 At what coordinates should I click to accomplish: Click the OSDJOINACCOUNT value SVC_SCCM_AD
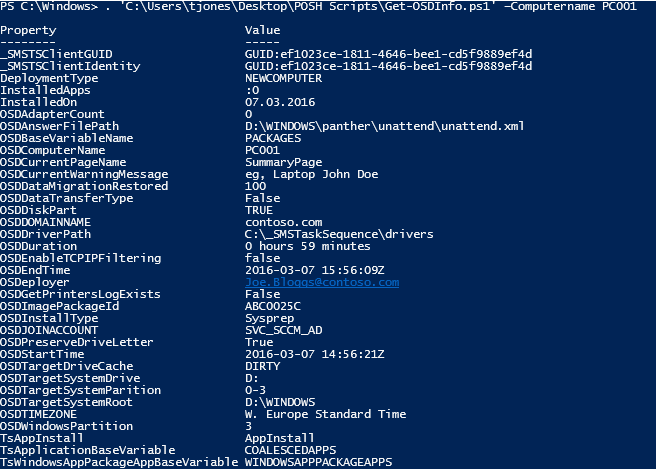click(283, 330)
